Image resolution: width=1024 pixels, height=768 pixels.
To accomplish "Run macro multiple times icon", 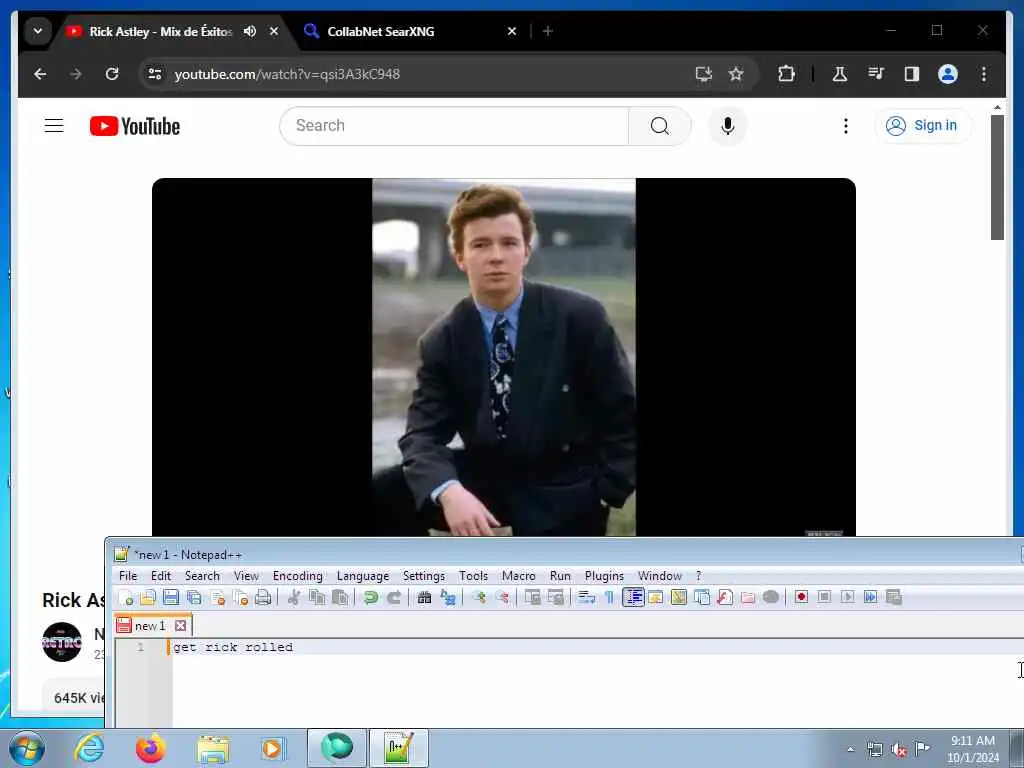I will tap(870, 597).
